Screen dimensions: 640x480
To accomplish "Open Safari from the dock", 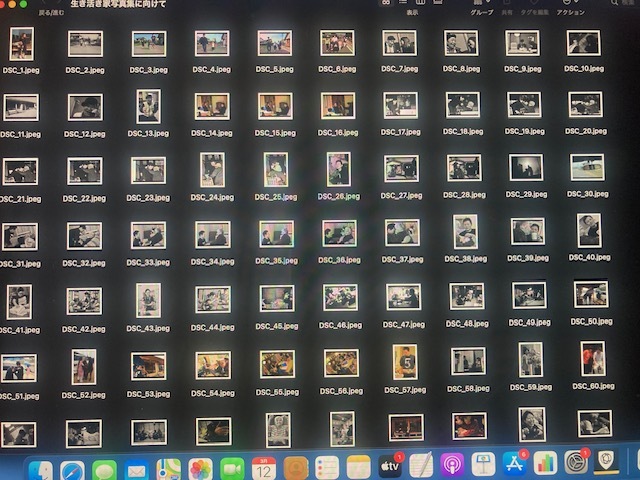I will (x=72, y=469).
